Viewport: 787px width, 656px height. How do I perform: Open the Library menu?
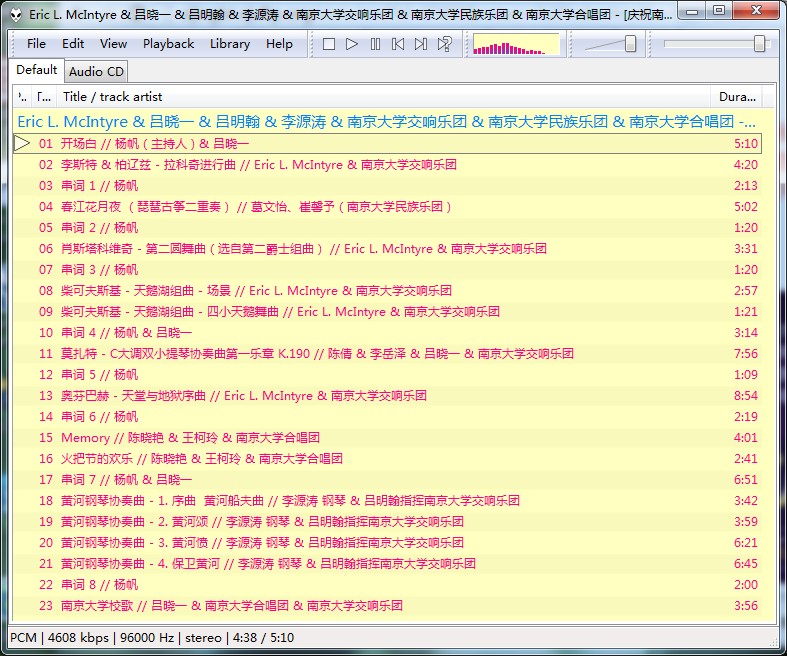229,44
